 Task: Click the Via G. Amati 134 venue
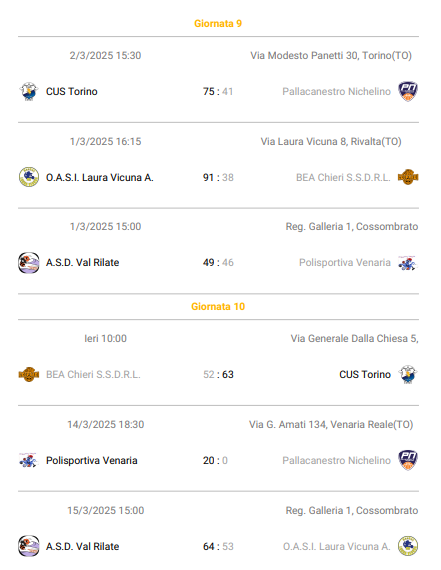click(x=331, y=425)
